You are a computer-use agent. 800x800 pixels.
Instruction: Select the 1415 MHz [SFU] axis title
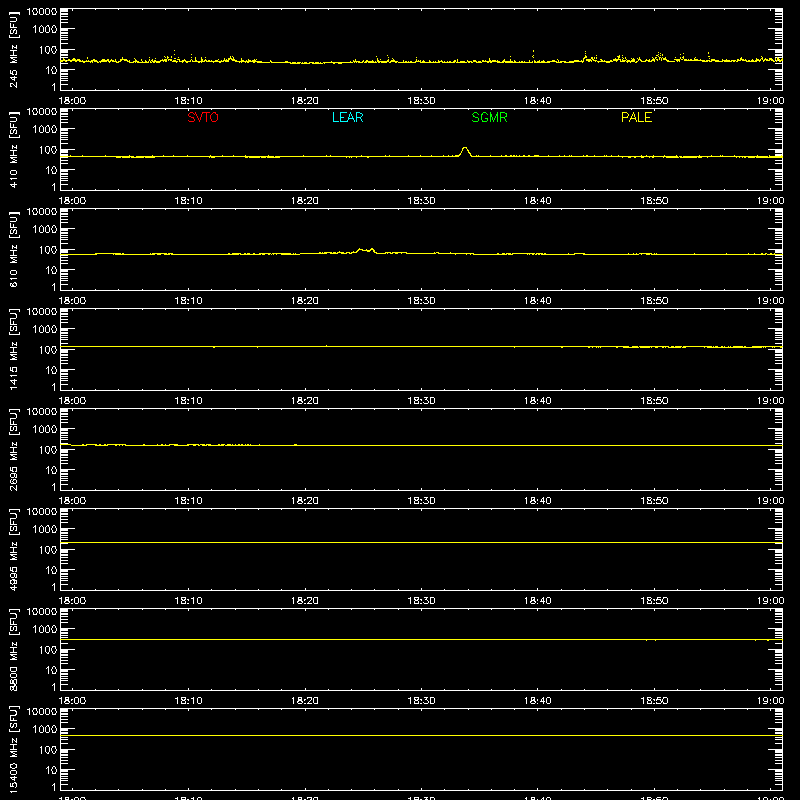click(14, 349)
